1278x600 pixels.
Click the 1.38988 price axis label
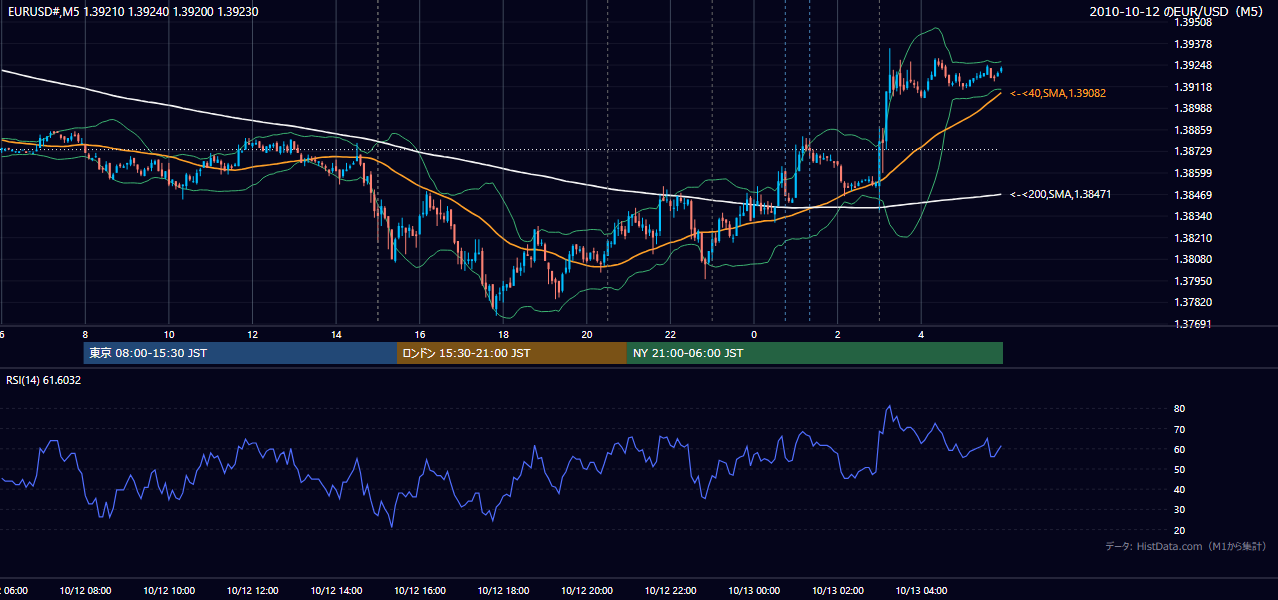tap(1192, 108)
